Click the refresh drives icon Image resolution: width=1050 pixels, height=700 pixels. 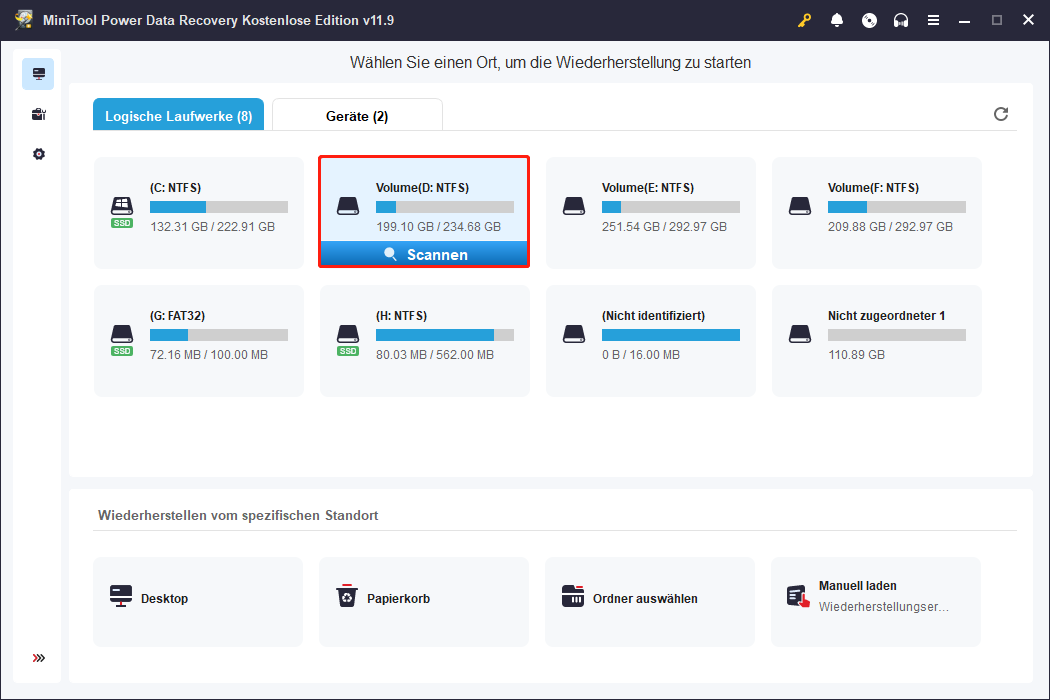1000,114
